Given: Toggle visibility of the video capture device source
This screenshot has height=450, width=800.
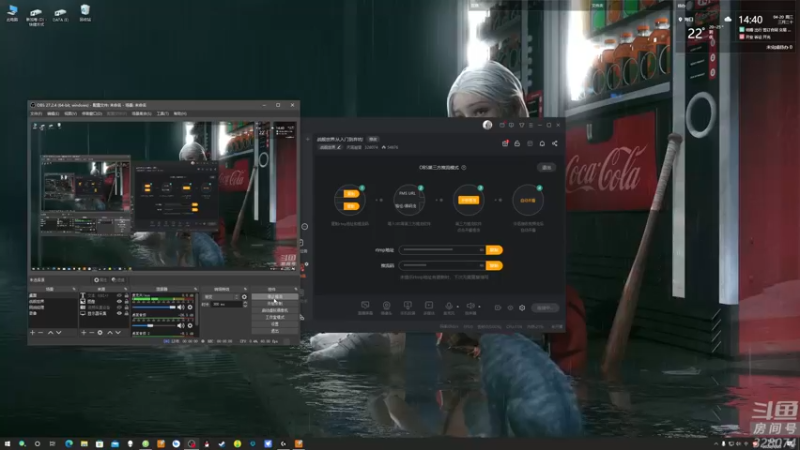Looking at the screenshot, I should coord(119,307).
